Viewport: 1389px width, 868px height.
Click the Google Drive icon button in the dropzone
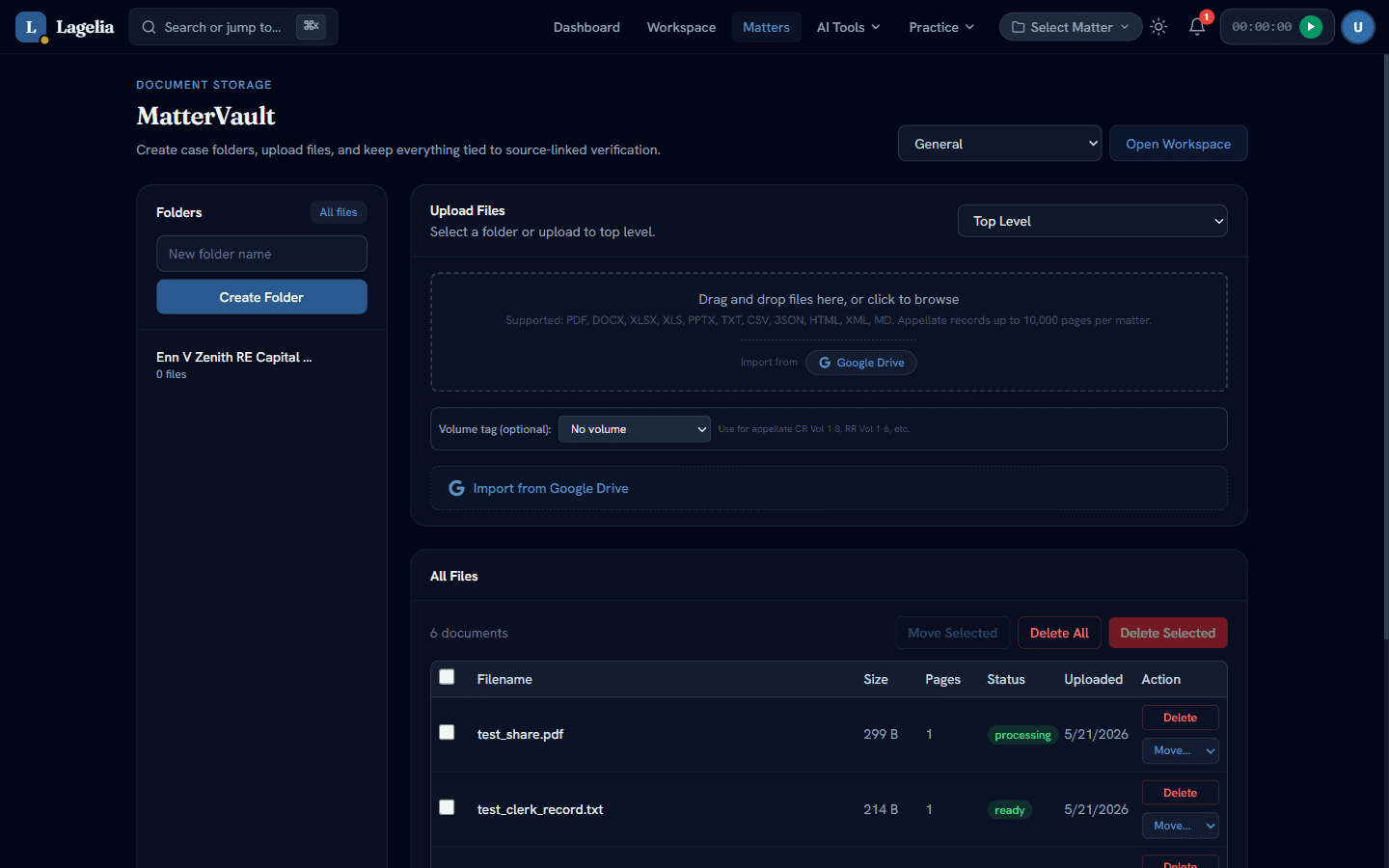(x=861, y=363)
